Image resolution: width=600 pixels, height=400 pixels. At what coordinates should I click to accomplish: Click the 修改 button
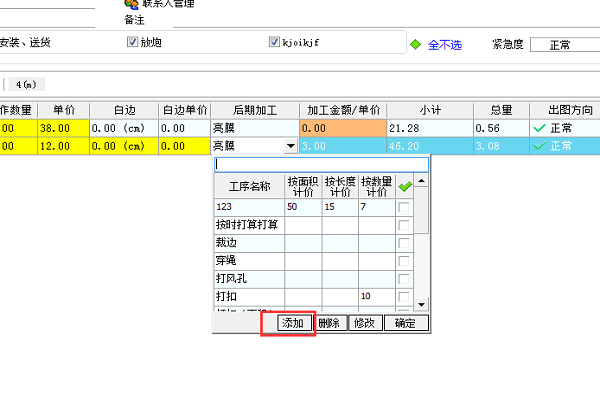pos(365,323)
